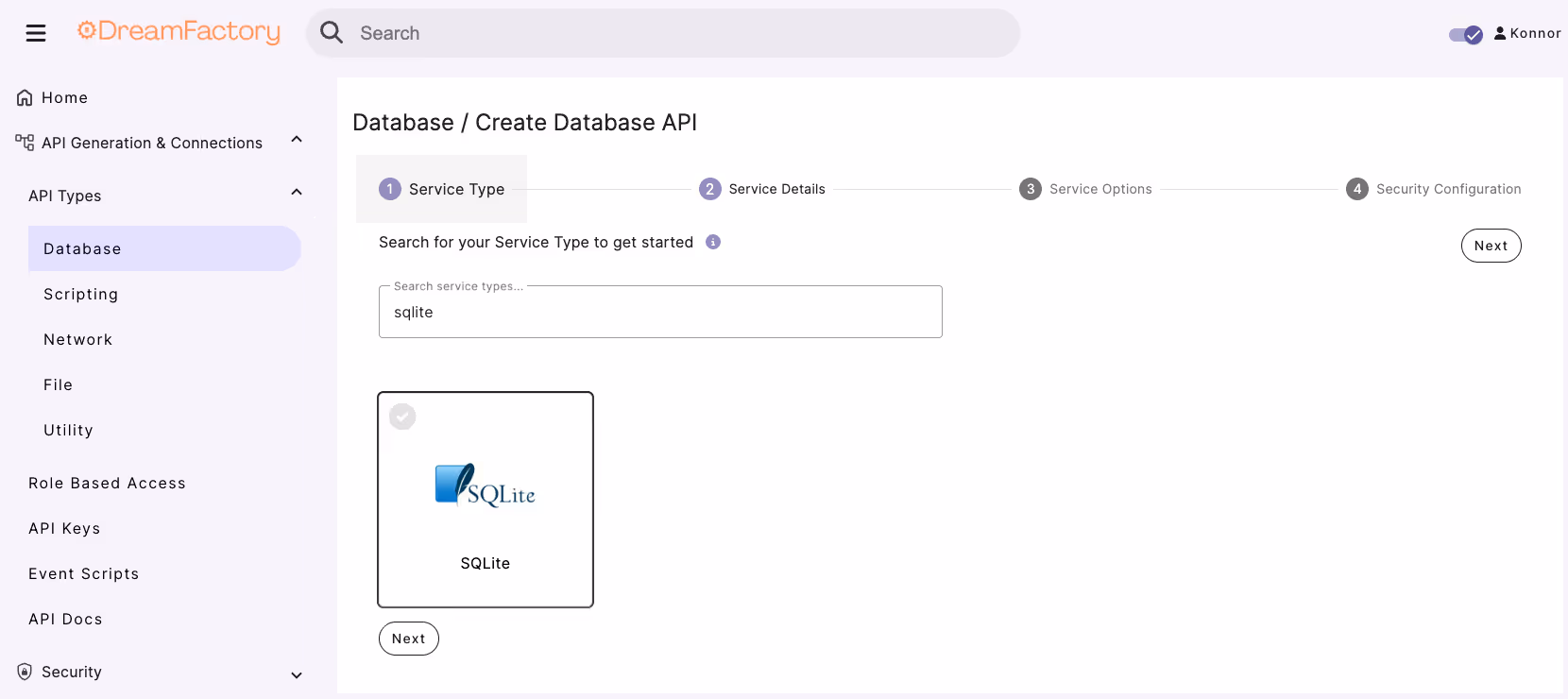This screenshot has width=1568, height=699.
Task: Open API Keys page
Action: click(x=64, y=528)
